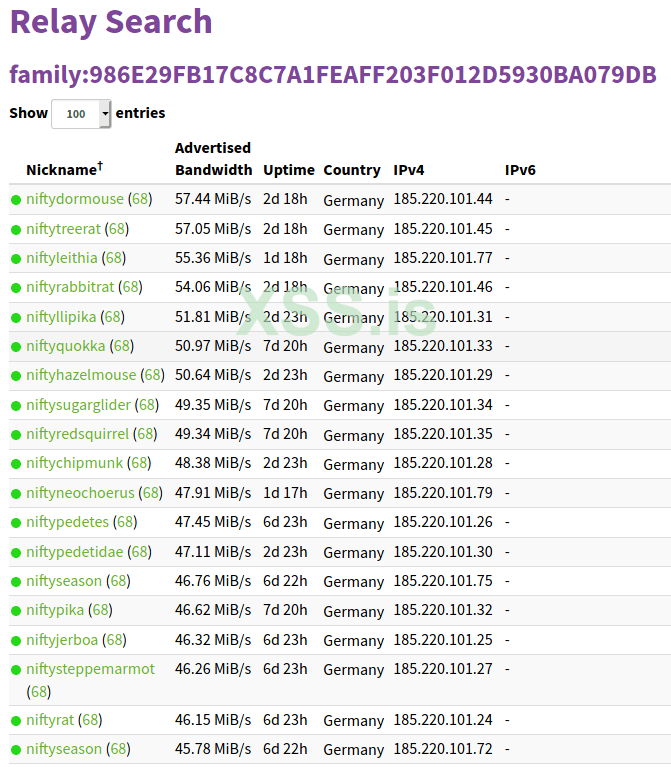The width and height of the screenshot is (671, 767).
Task: Open the niftyquokka relay link
Action: tap(66, 346)
